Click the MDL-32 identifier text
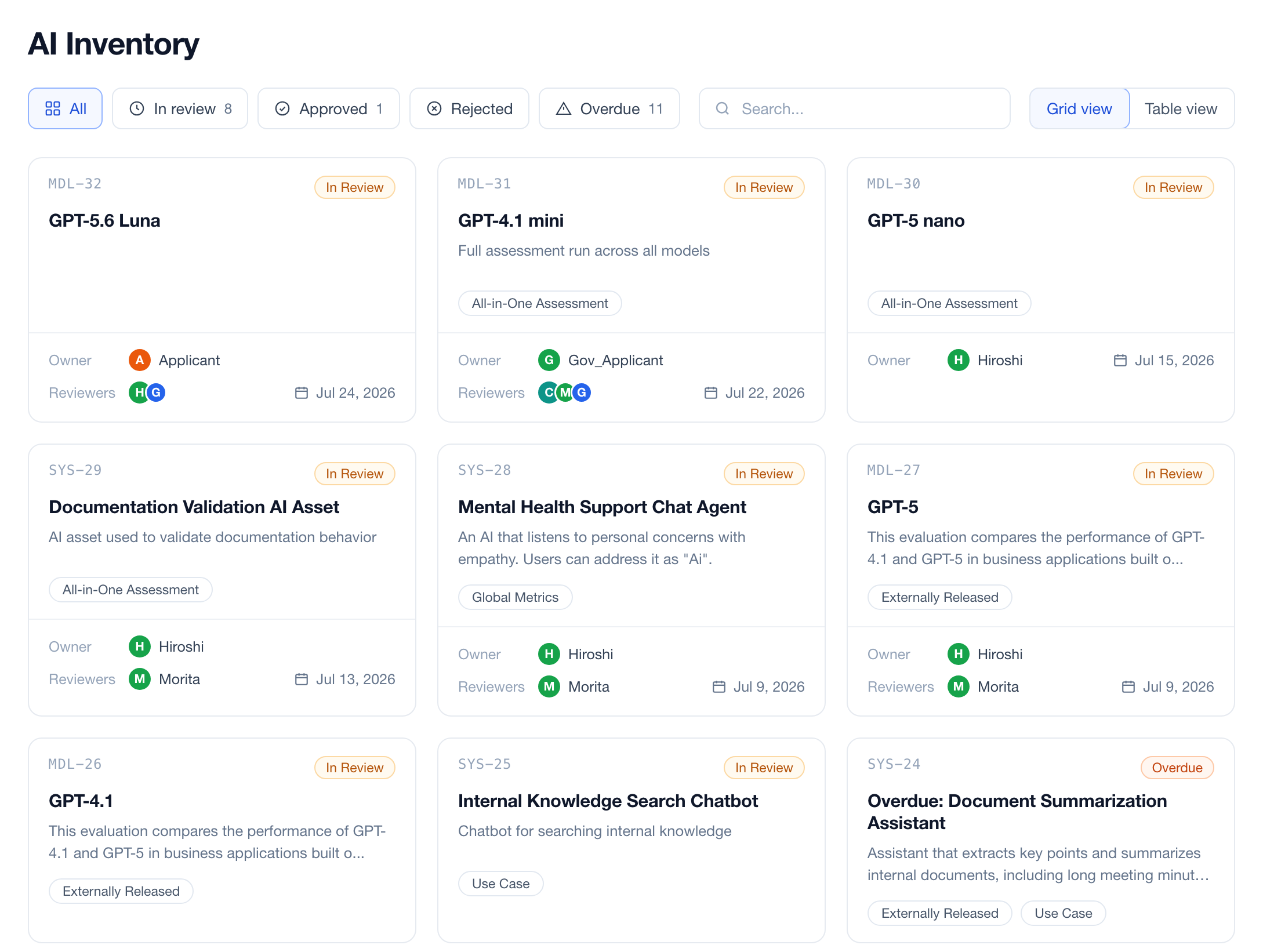 75,184
